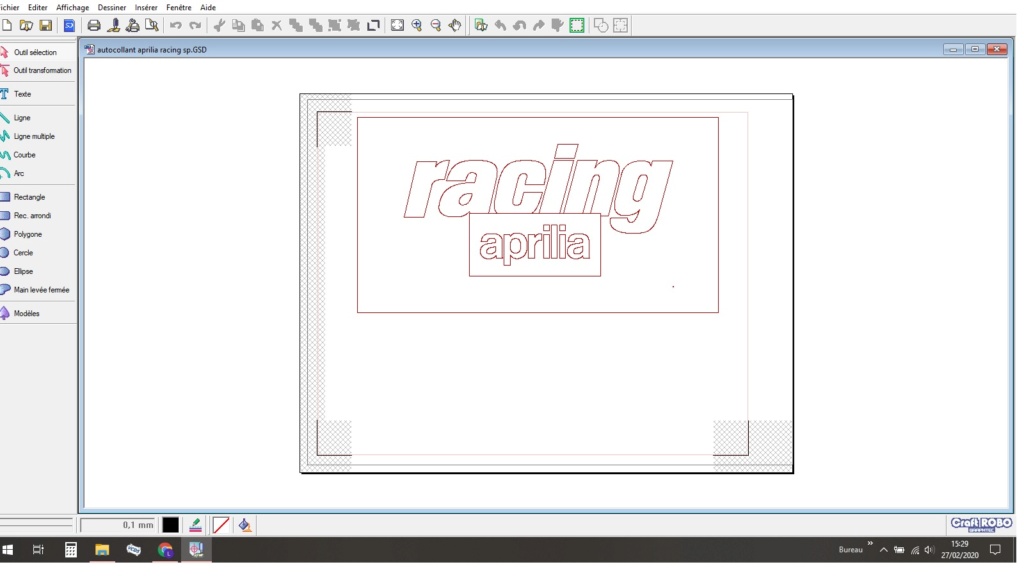Screen dimensions: 1024x576
Task: Open the volume control in system tray
Action: (x=929, y=550)
